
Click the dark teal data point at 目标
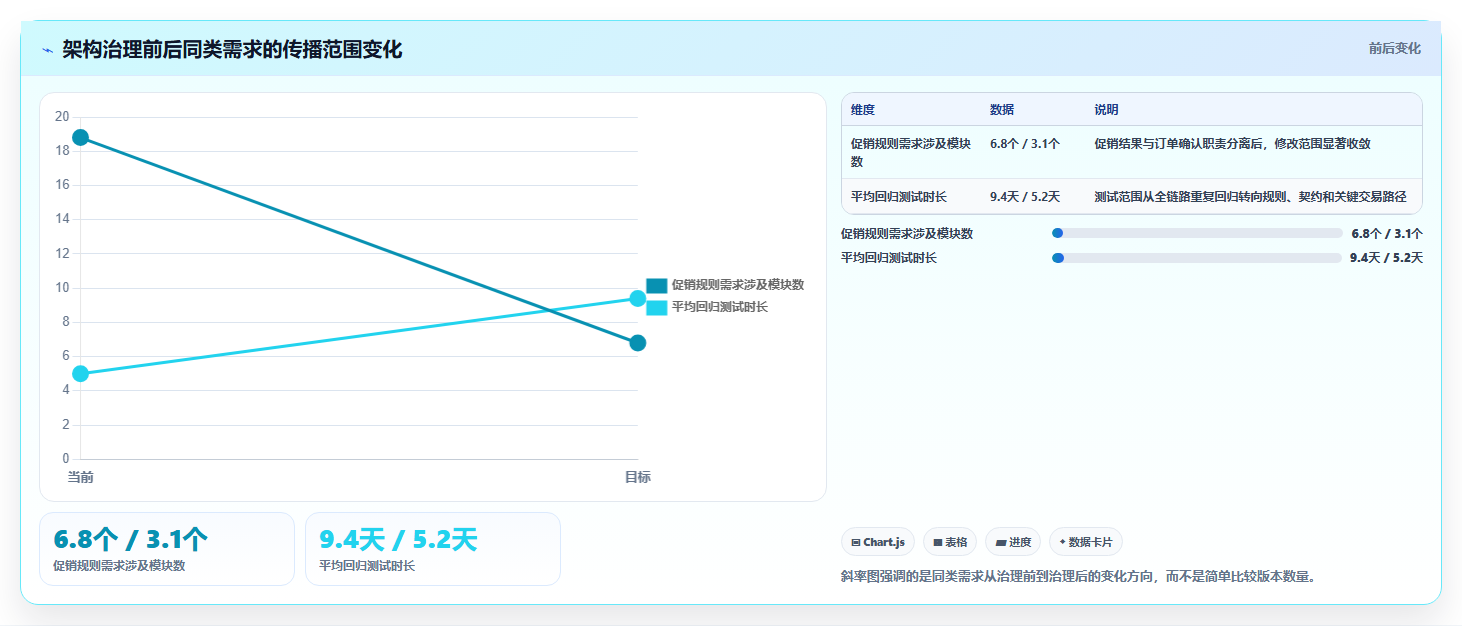click(x=638, y=343)
